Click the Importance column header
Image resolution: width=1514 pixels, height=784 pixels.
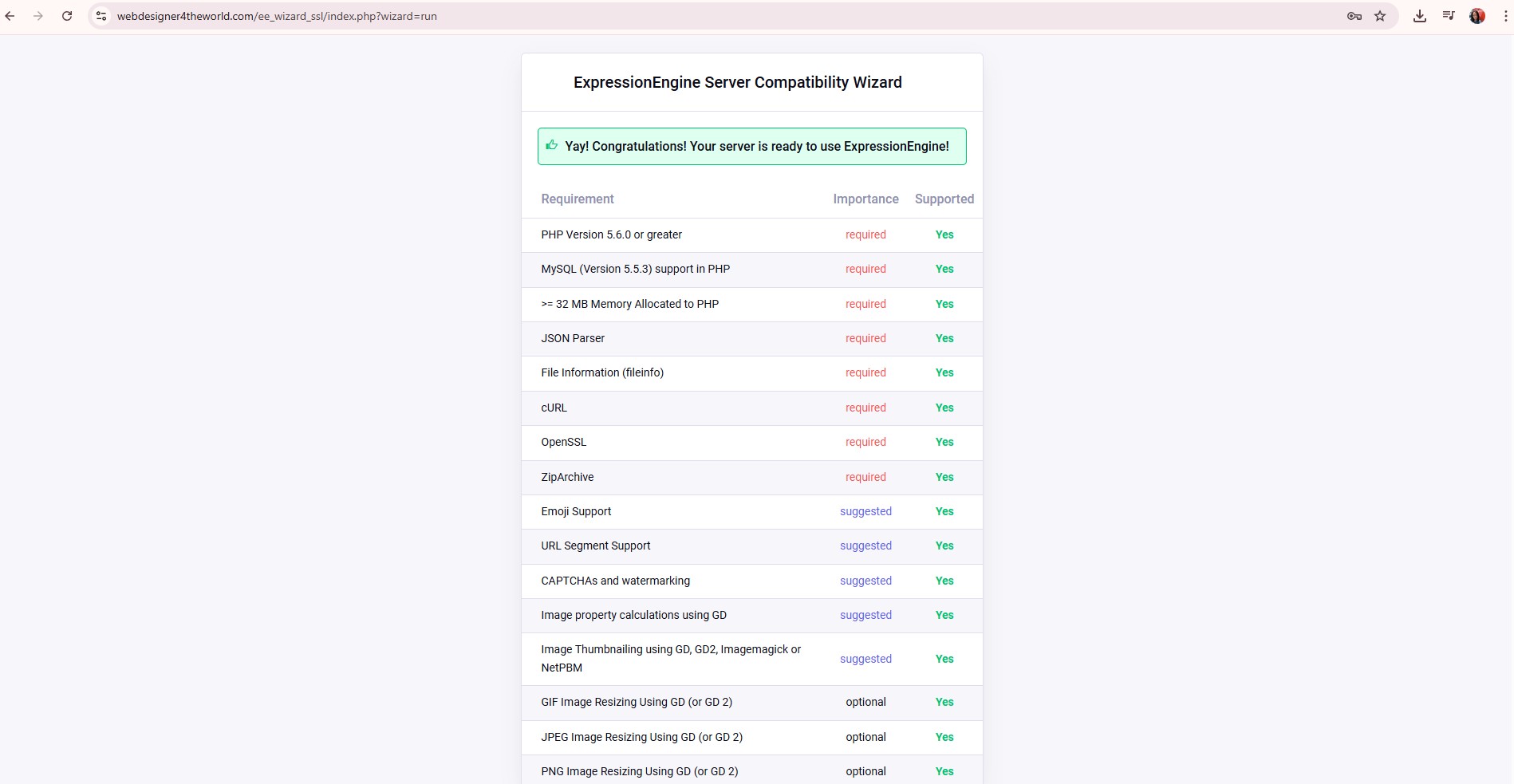(x=865, y=199)
